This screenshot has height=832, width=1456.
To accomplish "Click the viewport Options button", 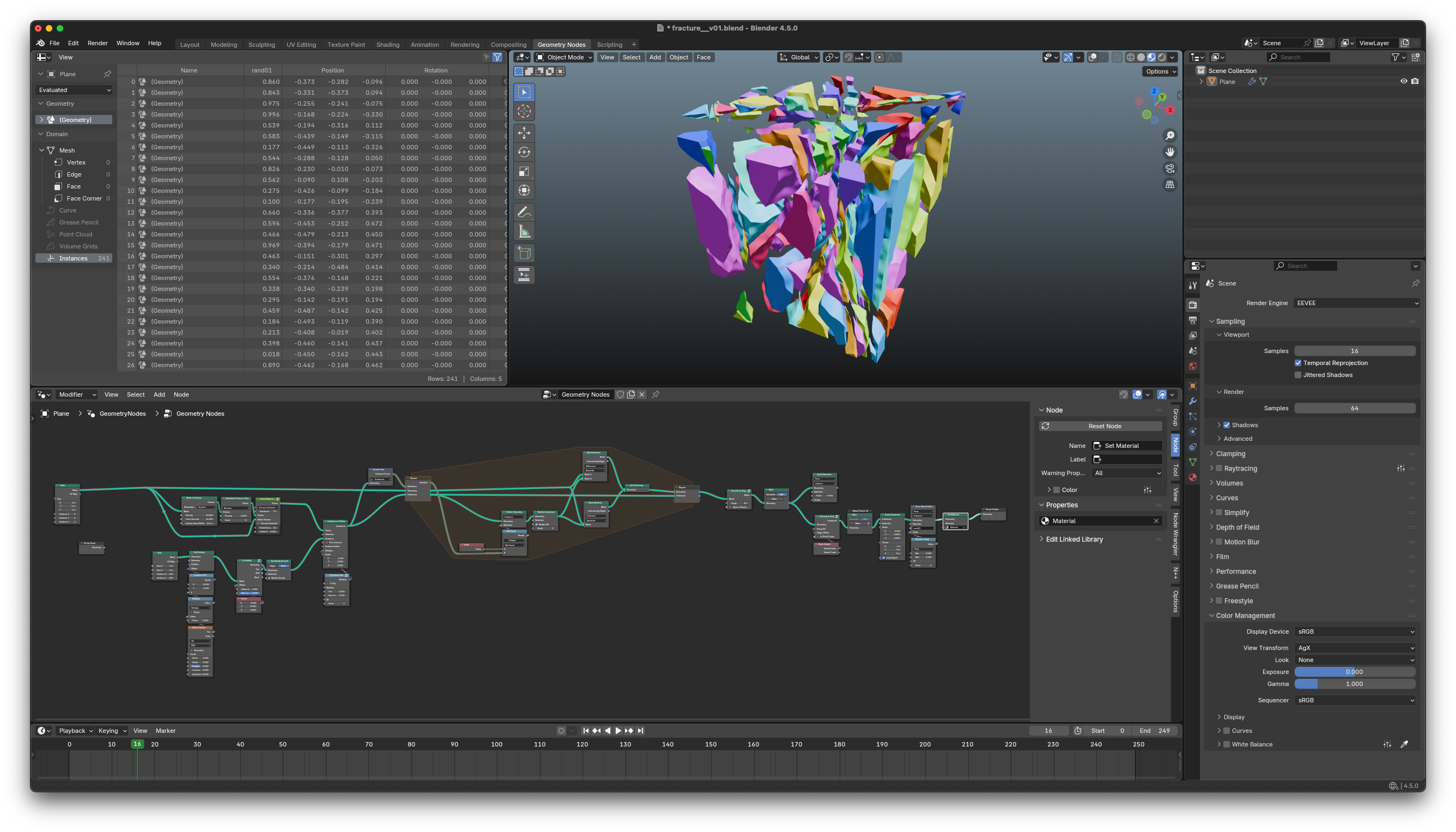I will click(x=1161, y=71).
